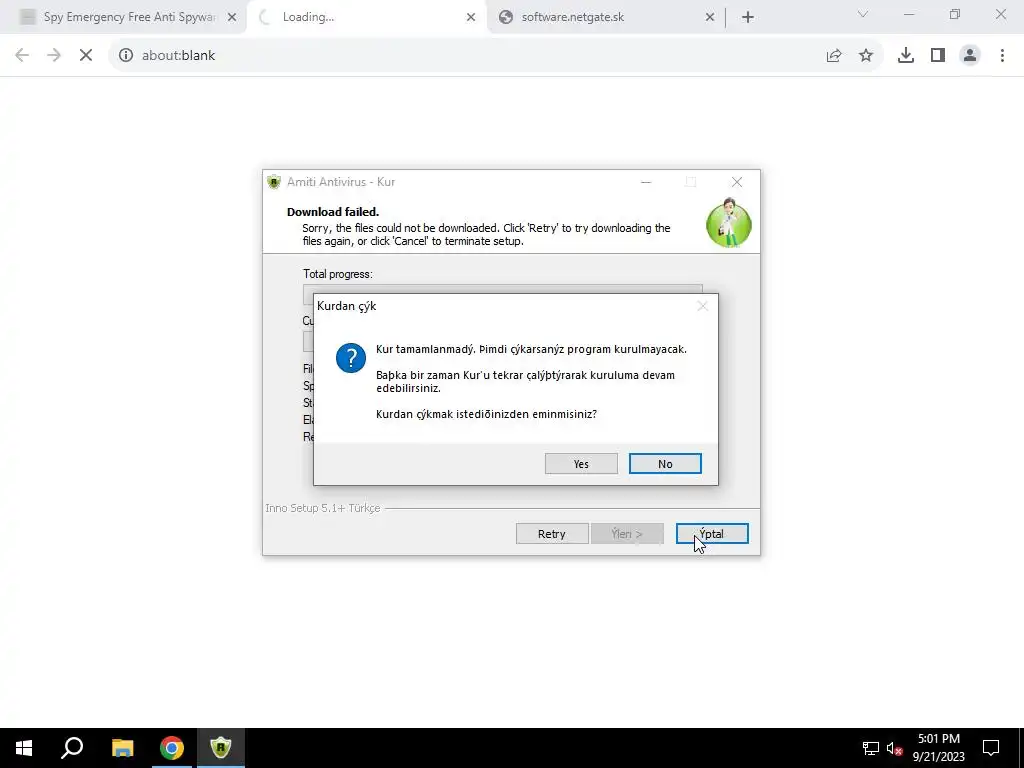
Task: Click the Amiti Antivirus taskbar icon
Action: (221, 748)
